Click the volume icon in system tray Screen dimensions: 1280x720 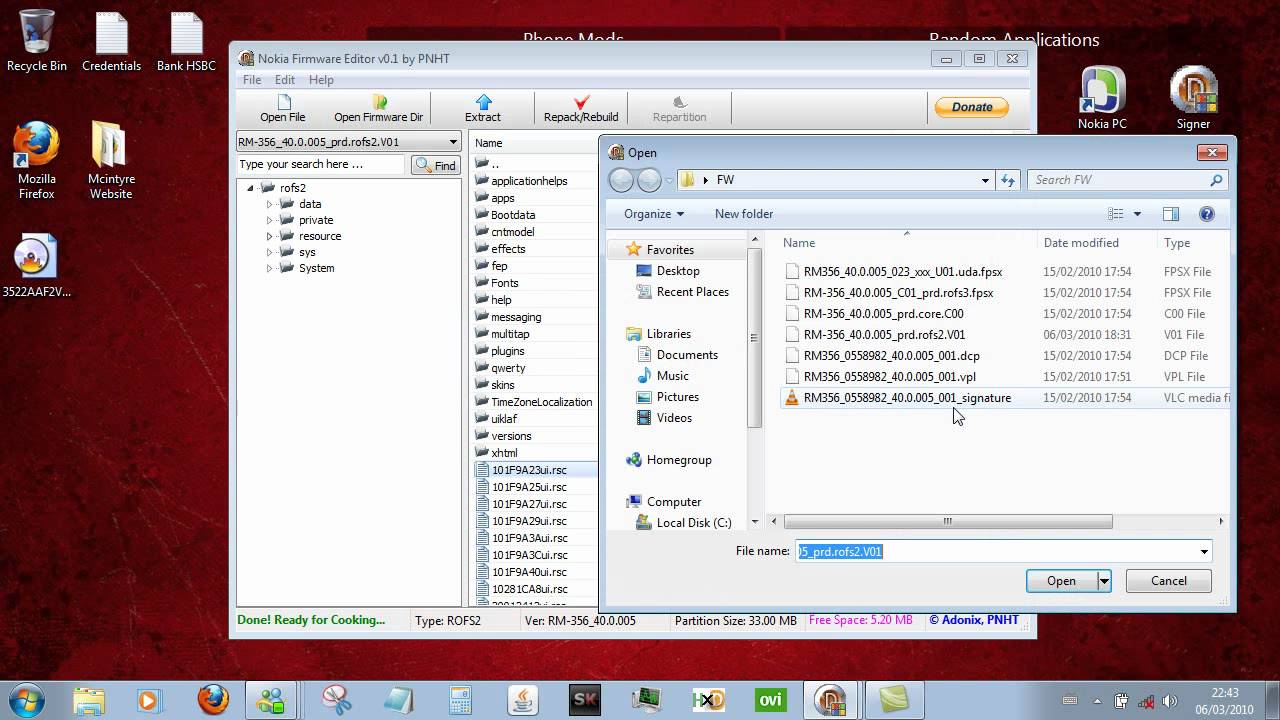point(1171,701)
